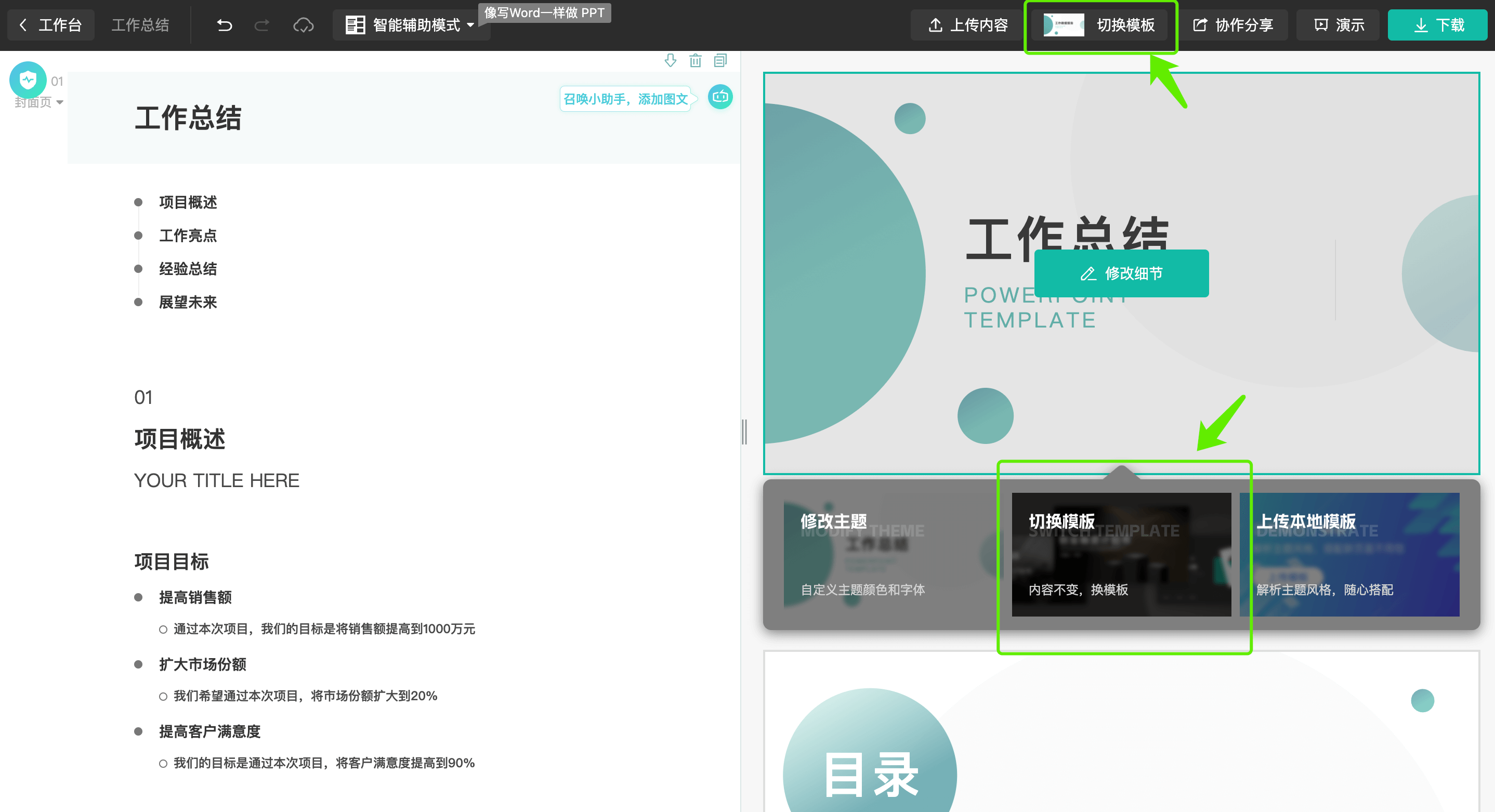
Task: Go back to 工作台 workspace
Action: 51,25
